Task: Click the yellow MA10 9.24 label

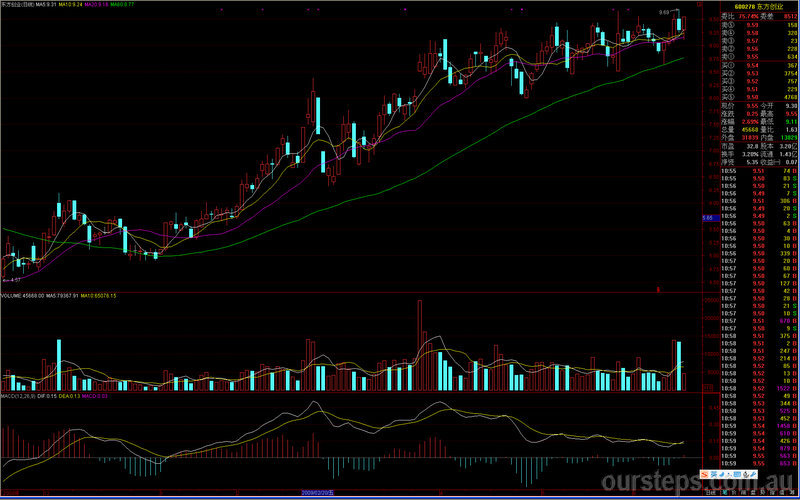Action: click(70, 5)
